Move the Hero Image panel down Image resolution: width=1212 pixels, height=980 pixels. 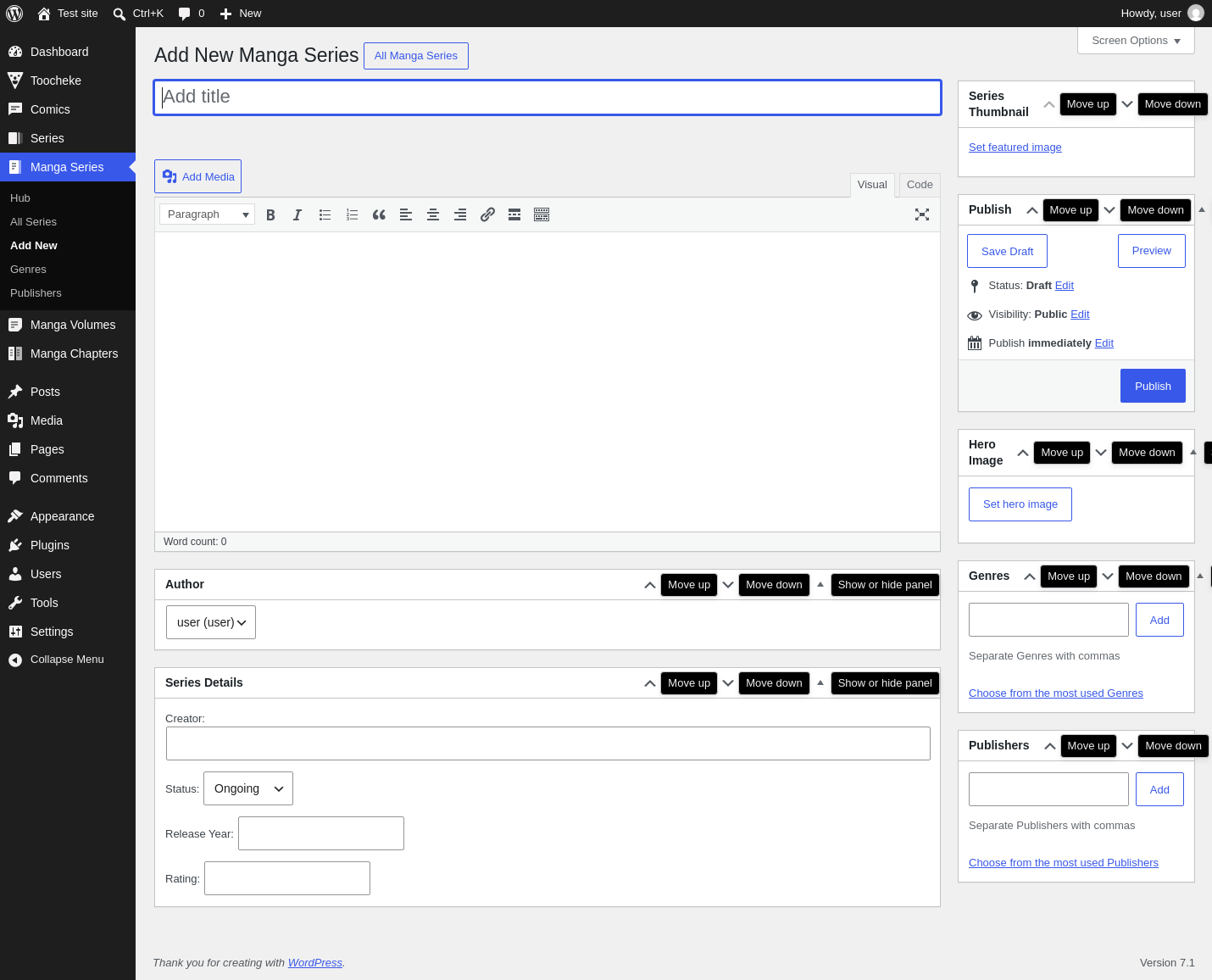[x=1101, y=453]
